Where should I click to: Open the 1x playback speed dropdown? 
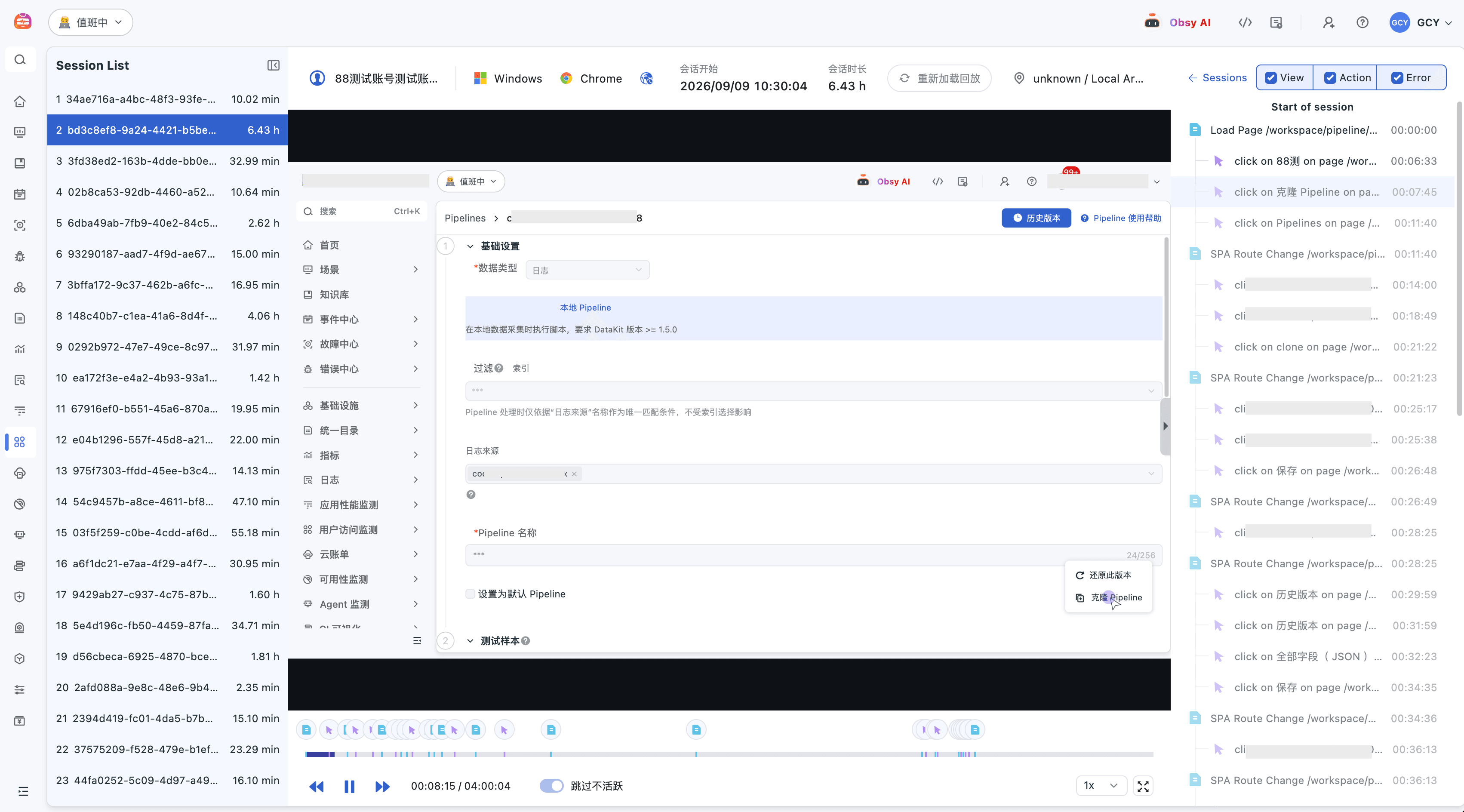click(x=1101, y=785)
